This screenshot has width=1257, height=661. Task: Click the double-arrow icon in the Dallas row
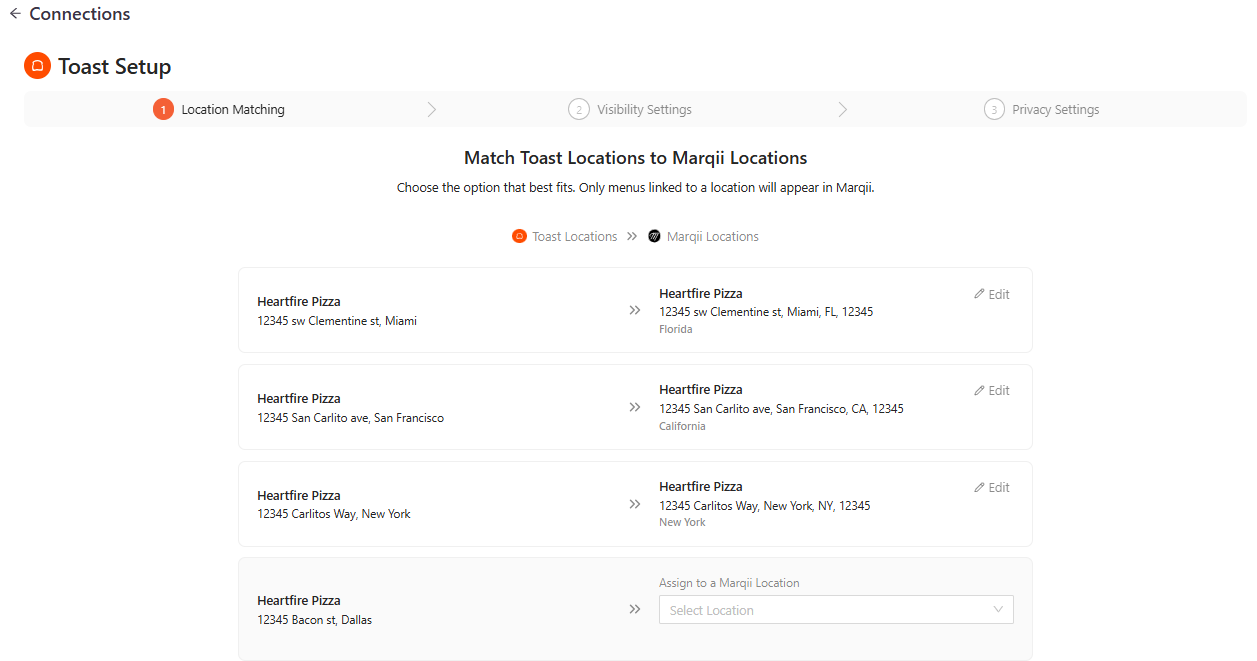coord(634,609)
